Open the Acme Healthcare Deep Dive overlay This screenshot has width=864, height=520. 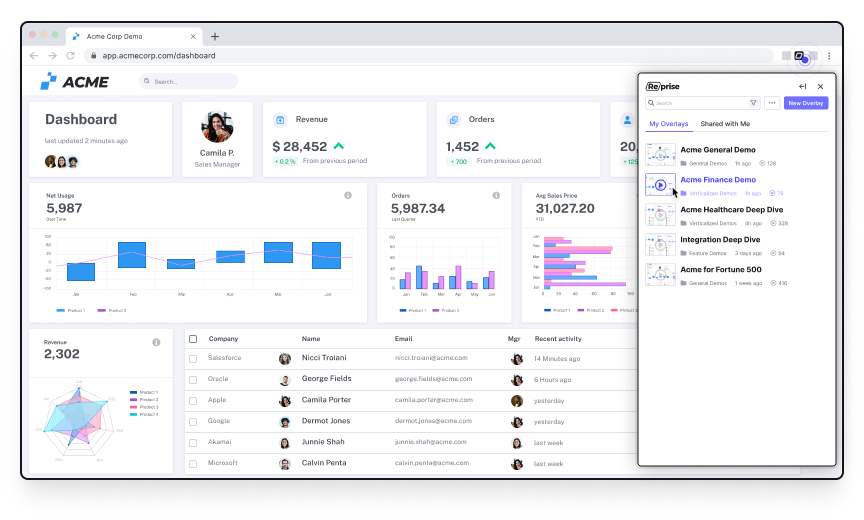[732, 210]
